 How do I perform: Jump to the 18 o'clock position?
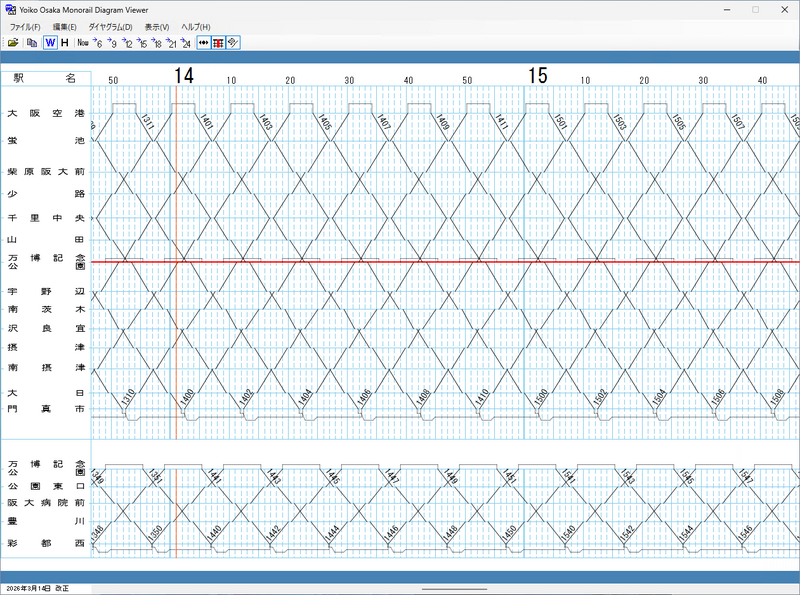156,43
